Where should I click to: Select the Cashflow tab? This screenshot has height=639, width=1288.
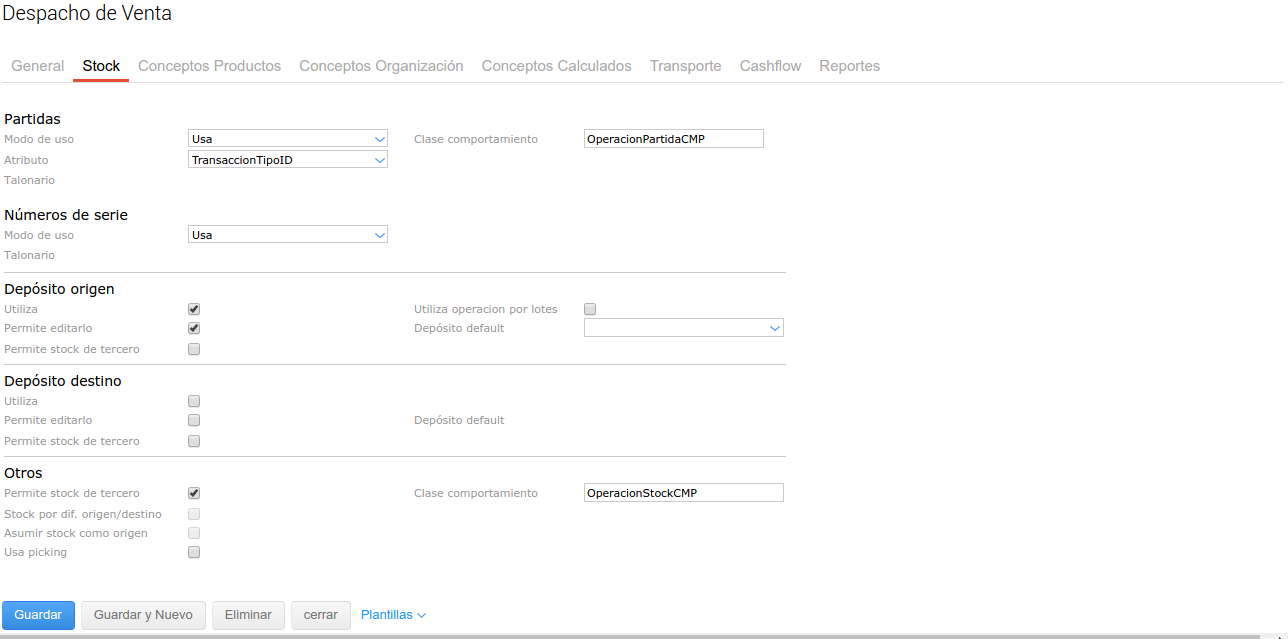tap(770, 66)
